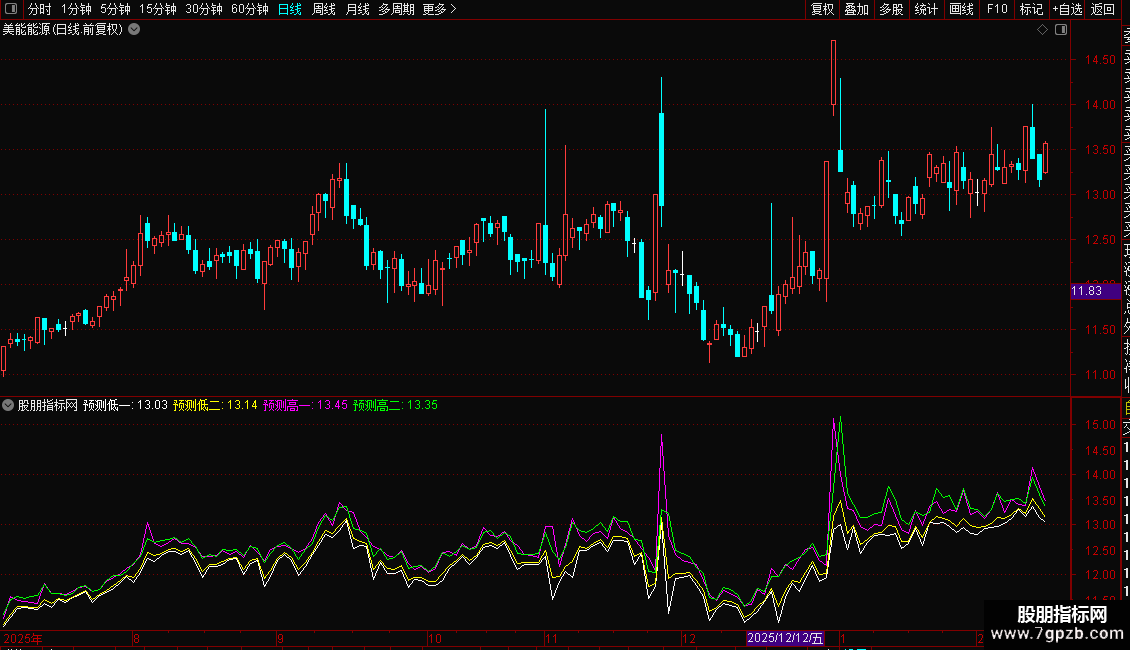Add the stock via +自选
The height and width of the screenshot is (650, 1130).
1067,9
